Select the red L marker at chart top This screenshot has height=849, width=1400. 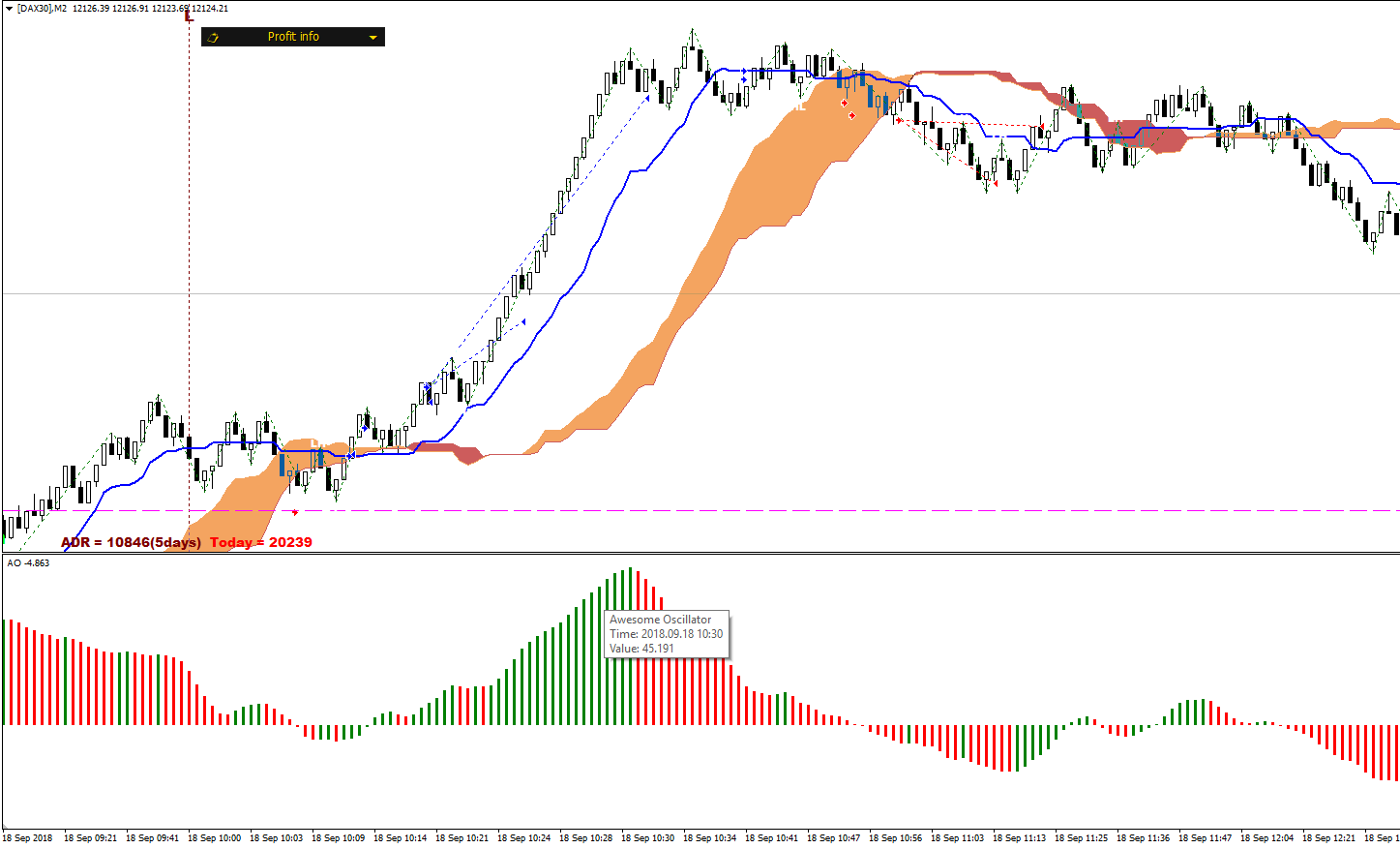[x=189, y=15]
